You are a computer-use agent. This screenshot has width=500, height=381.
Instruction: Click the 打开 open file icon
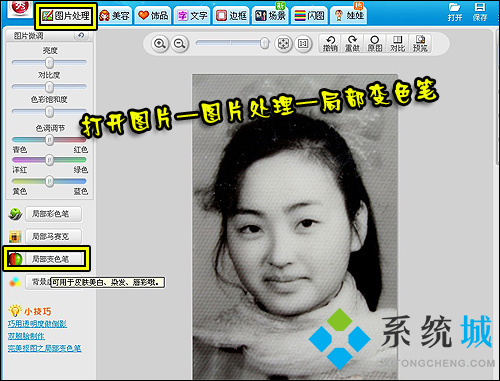pos(455,12)
